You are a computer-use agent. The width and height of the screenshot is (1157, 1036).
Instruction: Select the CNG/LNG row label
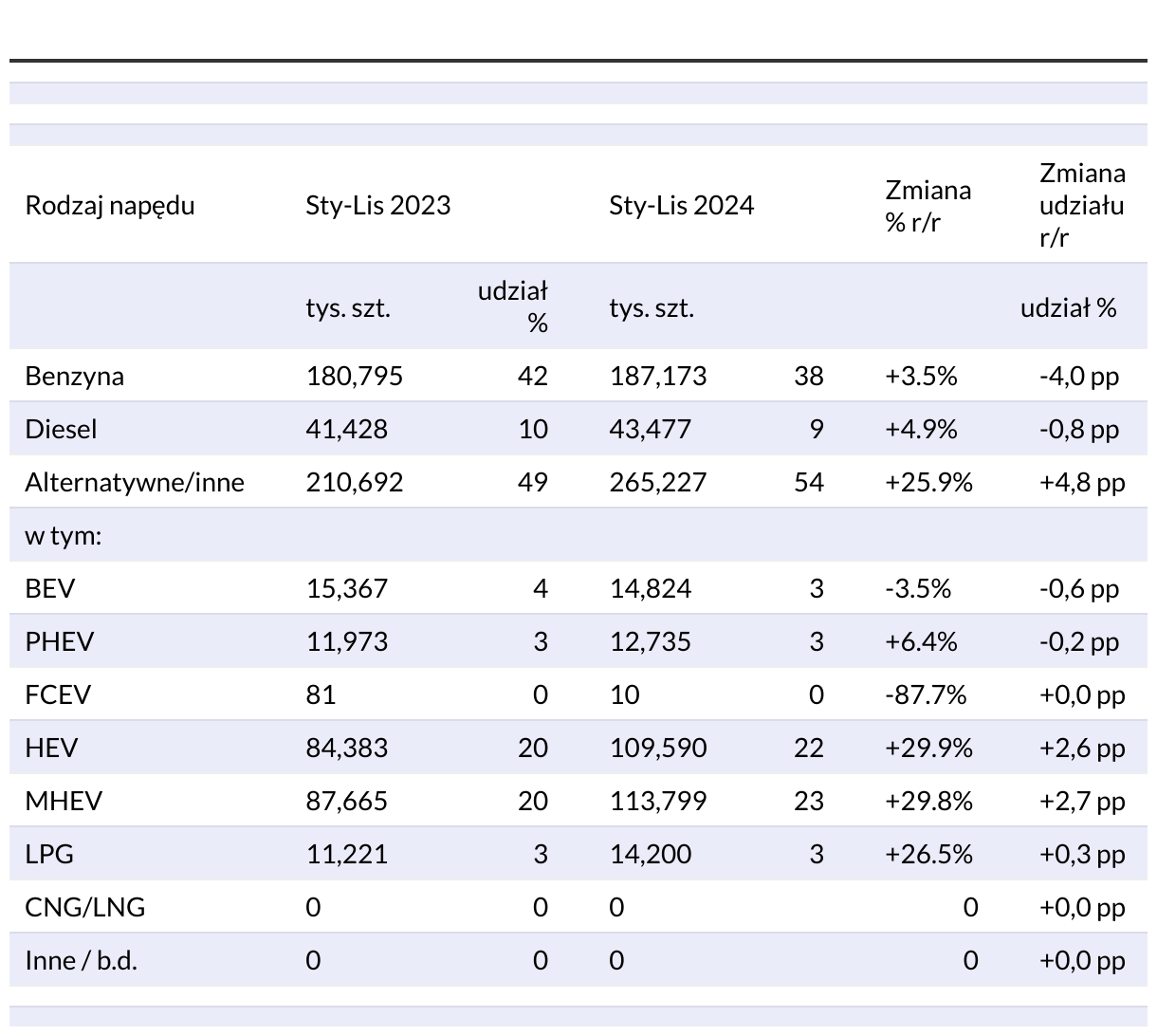[x=85, y=908]
